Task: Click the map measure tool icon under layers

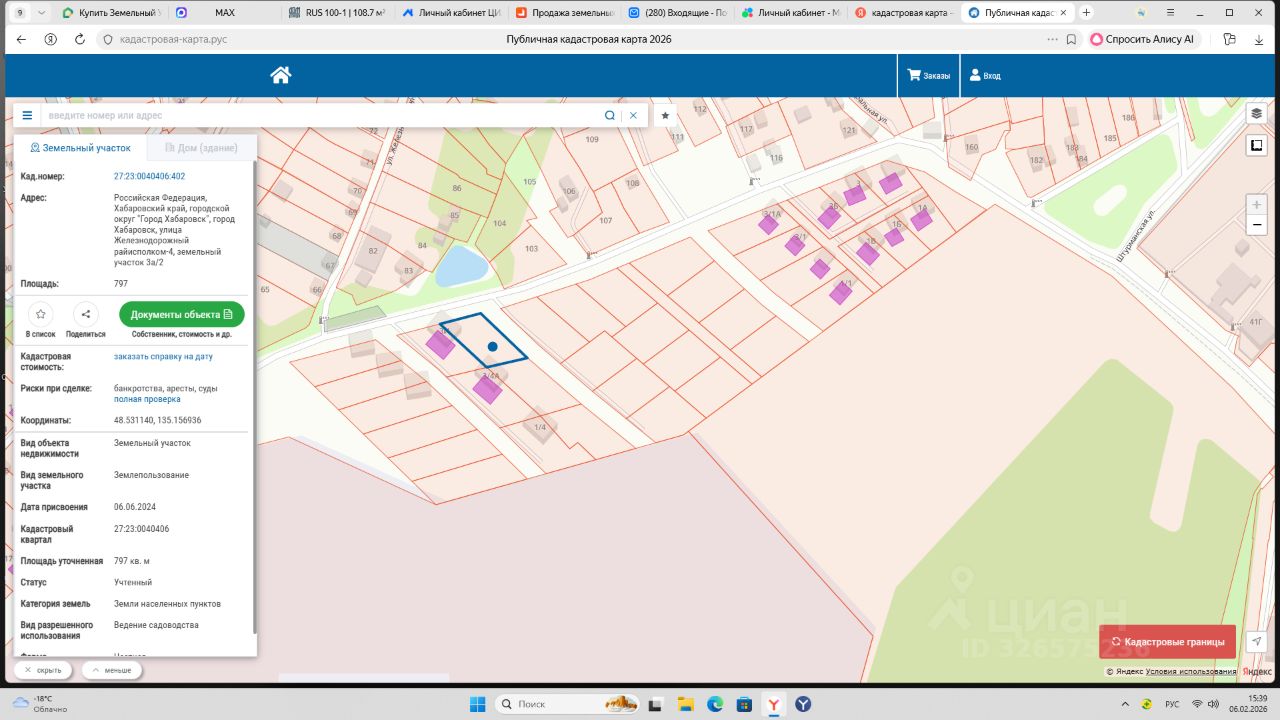Action: pyautogui.click(x=1257, y=145)
